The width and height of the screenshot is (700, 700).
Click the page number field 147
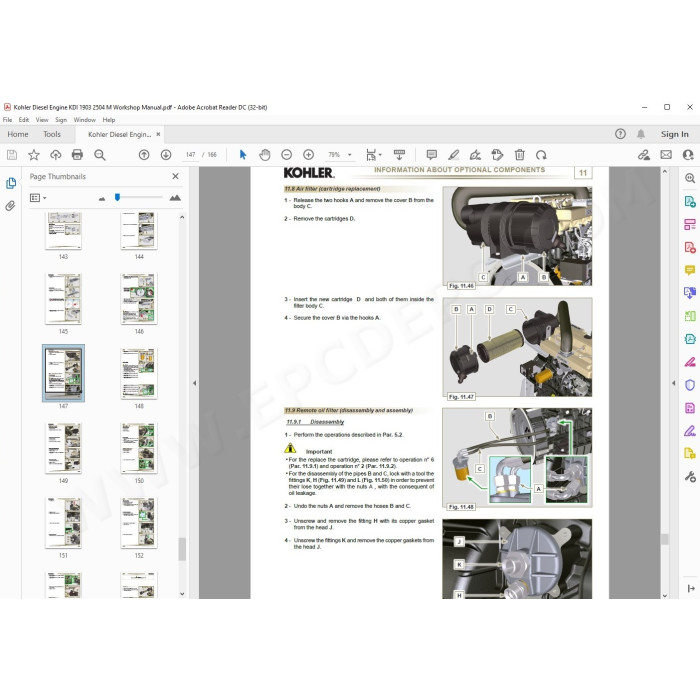pos(191,155)
